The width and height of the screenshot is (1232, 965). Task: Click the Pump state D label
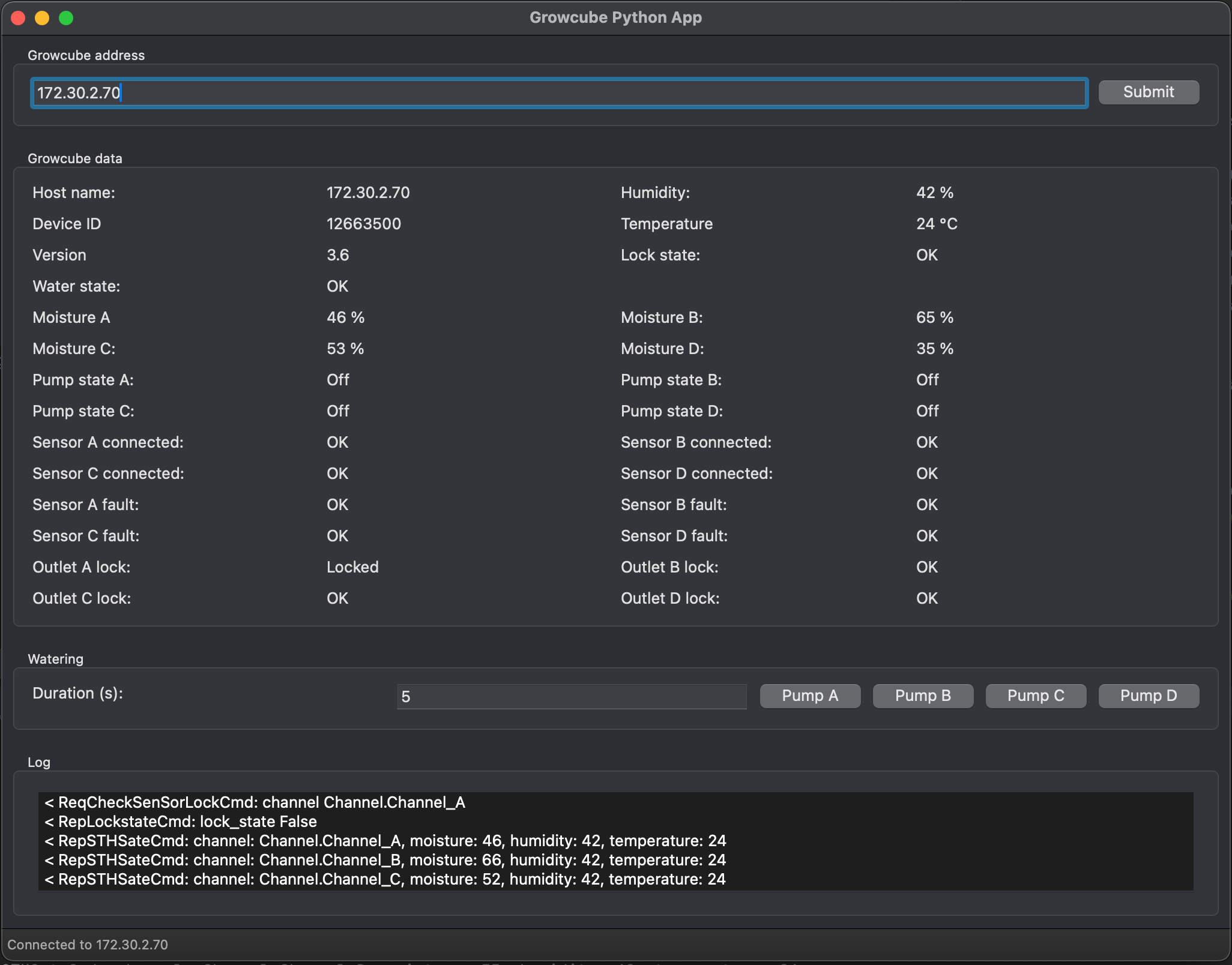coord(672,411)
